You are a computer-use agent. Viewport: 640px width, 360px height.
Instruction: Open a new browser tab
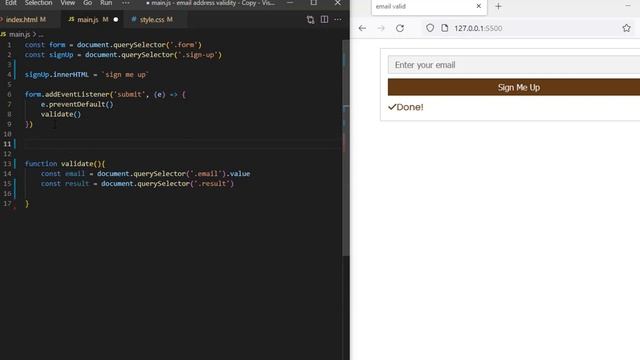pos(498,7)
